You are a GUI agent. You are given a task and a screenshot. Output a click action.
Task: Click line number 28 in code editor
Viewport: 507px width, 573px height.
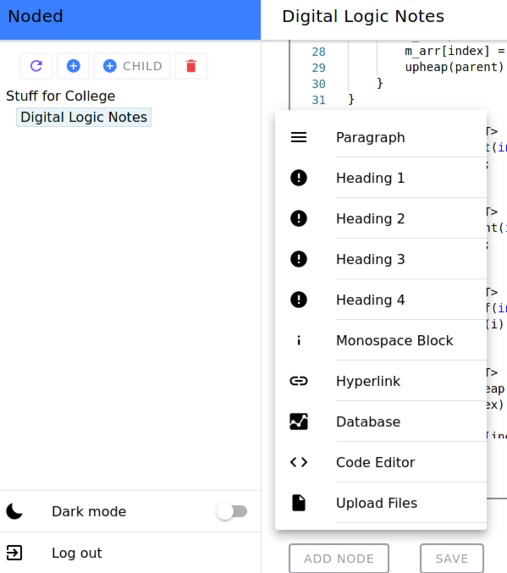click(318, 52)
